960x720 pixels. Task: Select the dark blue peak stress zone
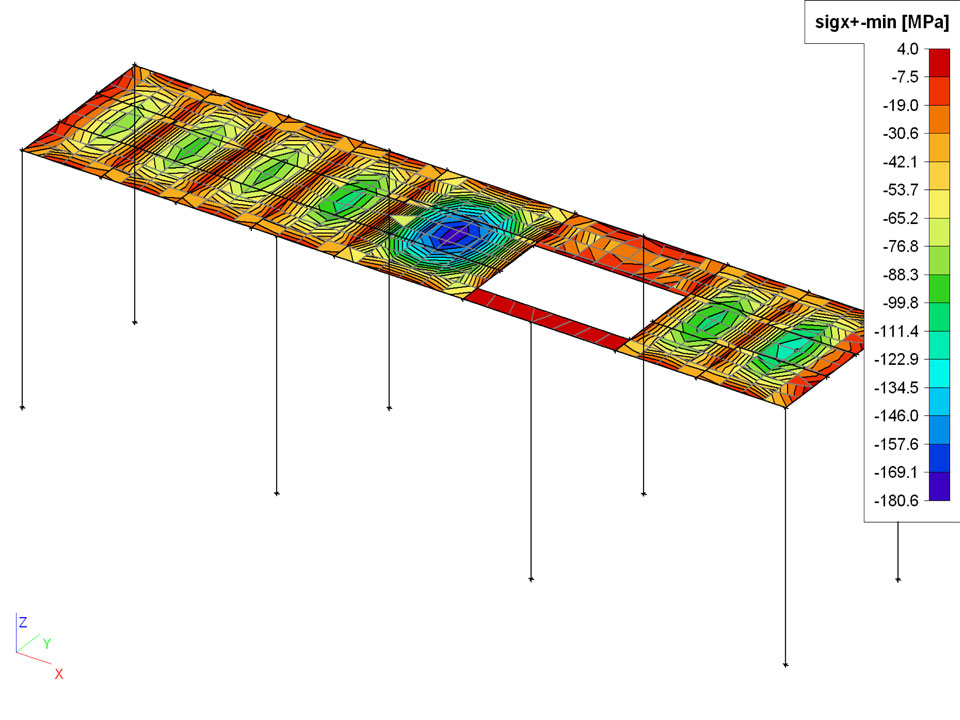(x=437, y=233)
